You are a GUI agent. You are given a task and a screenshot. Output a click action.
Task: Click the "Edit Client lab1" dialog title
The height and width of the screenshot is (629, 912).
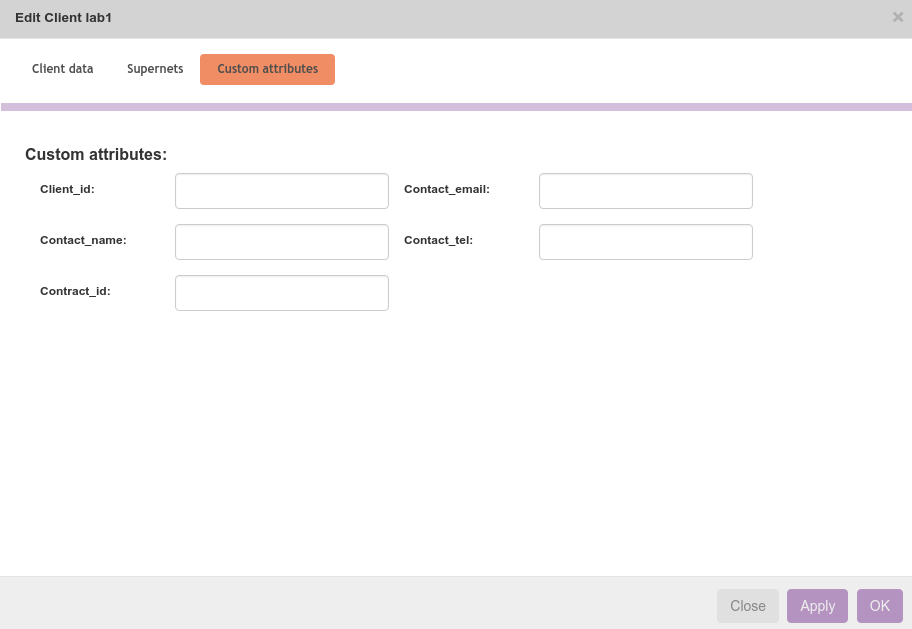63,18
